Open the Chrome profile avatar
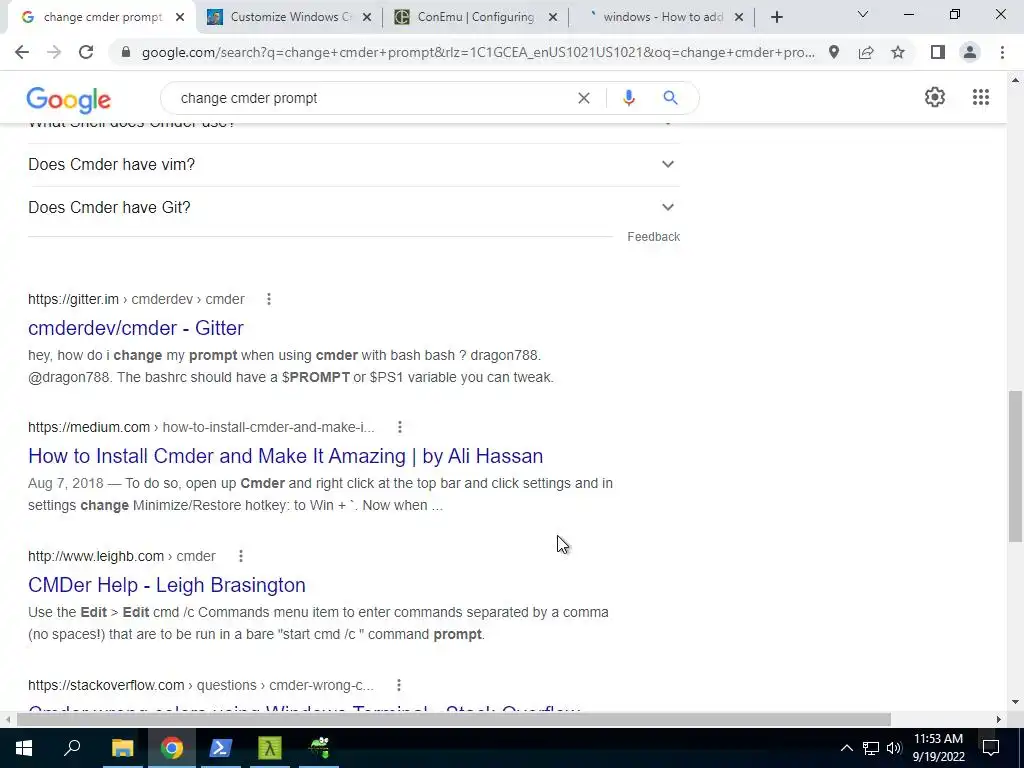Screen dimensions: 1024x768 click(x=970, y=52)
